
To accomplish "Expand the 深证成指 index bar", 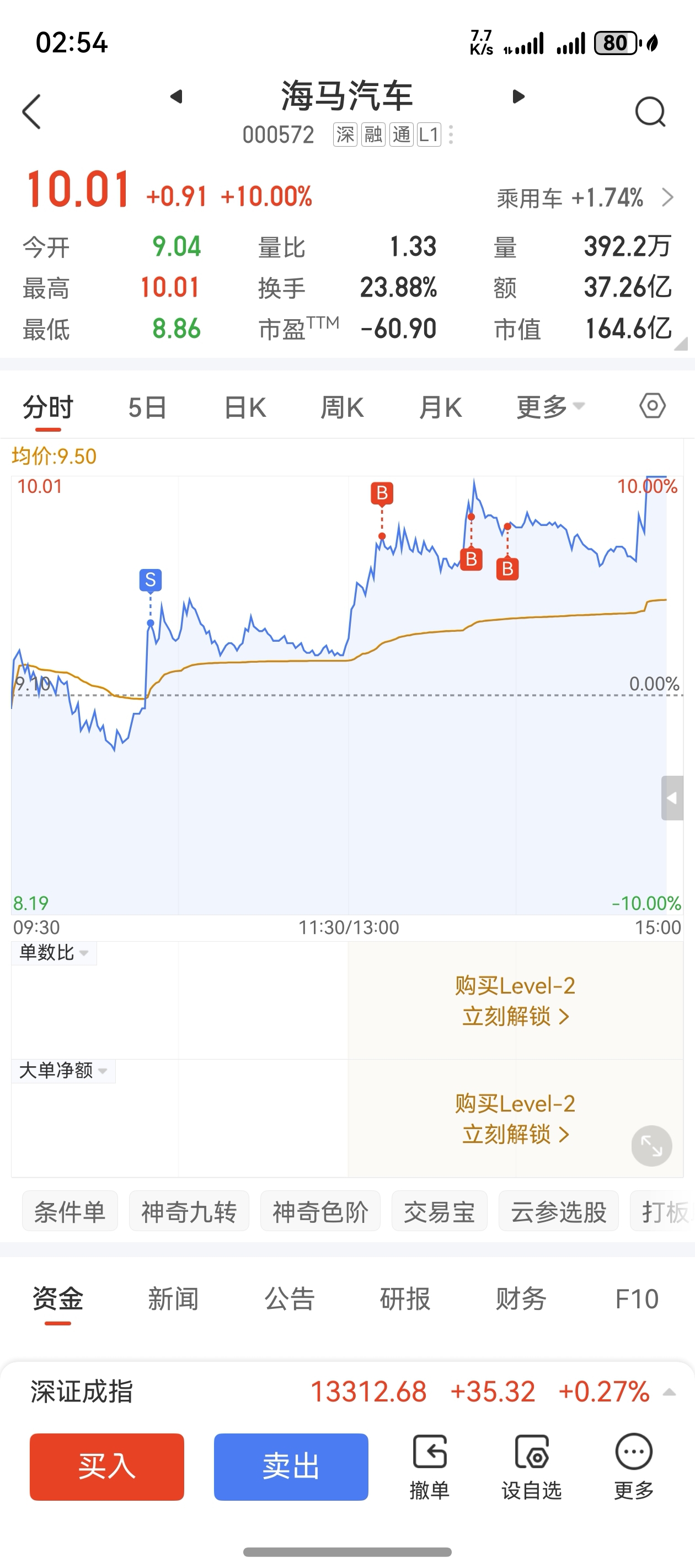I will click(x=670, y=1392).
